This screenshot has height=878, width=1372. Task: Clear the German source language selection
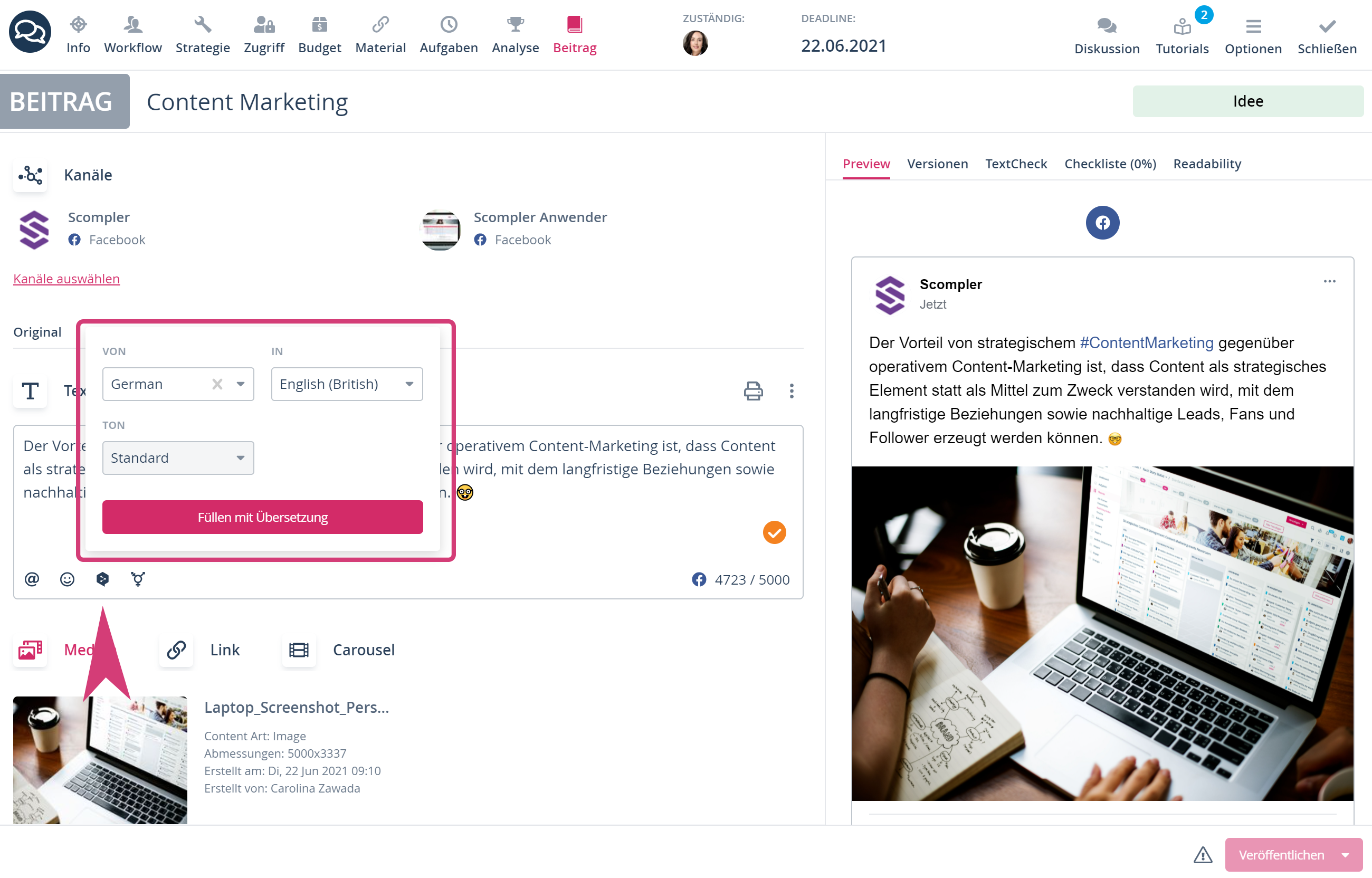point(217,384)
